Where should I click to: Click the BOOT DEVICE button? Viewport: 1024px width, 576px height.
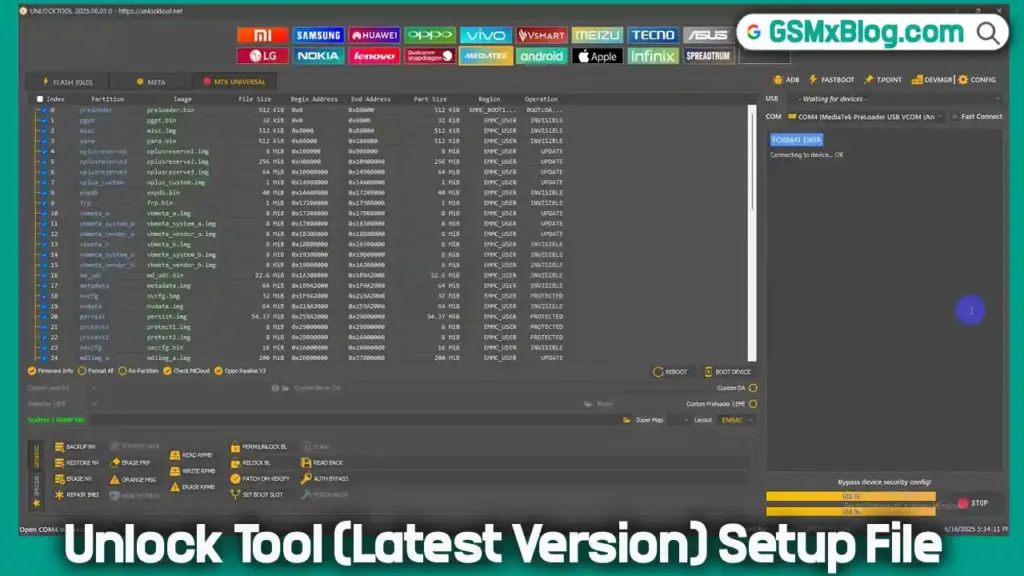tap(728, 372)
